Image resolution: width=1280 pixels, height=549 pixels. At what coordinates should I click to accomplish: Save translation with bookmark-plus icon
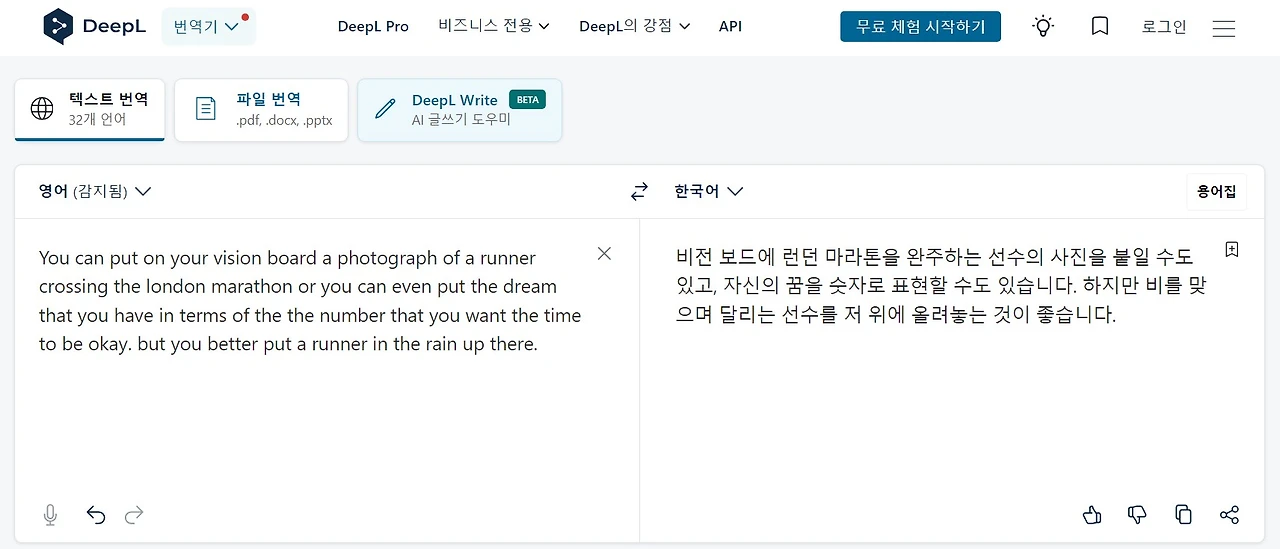coord(1232,250)
